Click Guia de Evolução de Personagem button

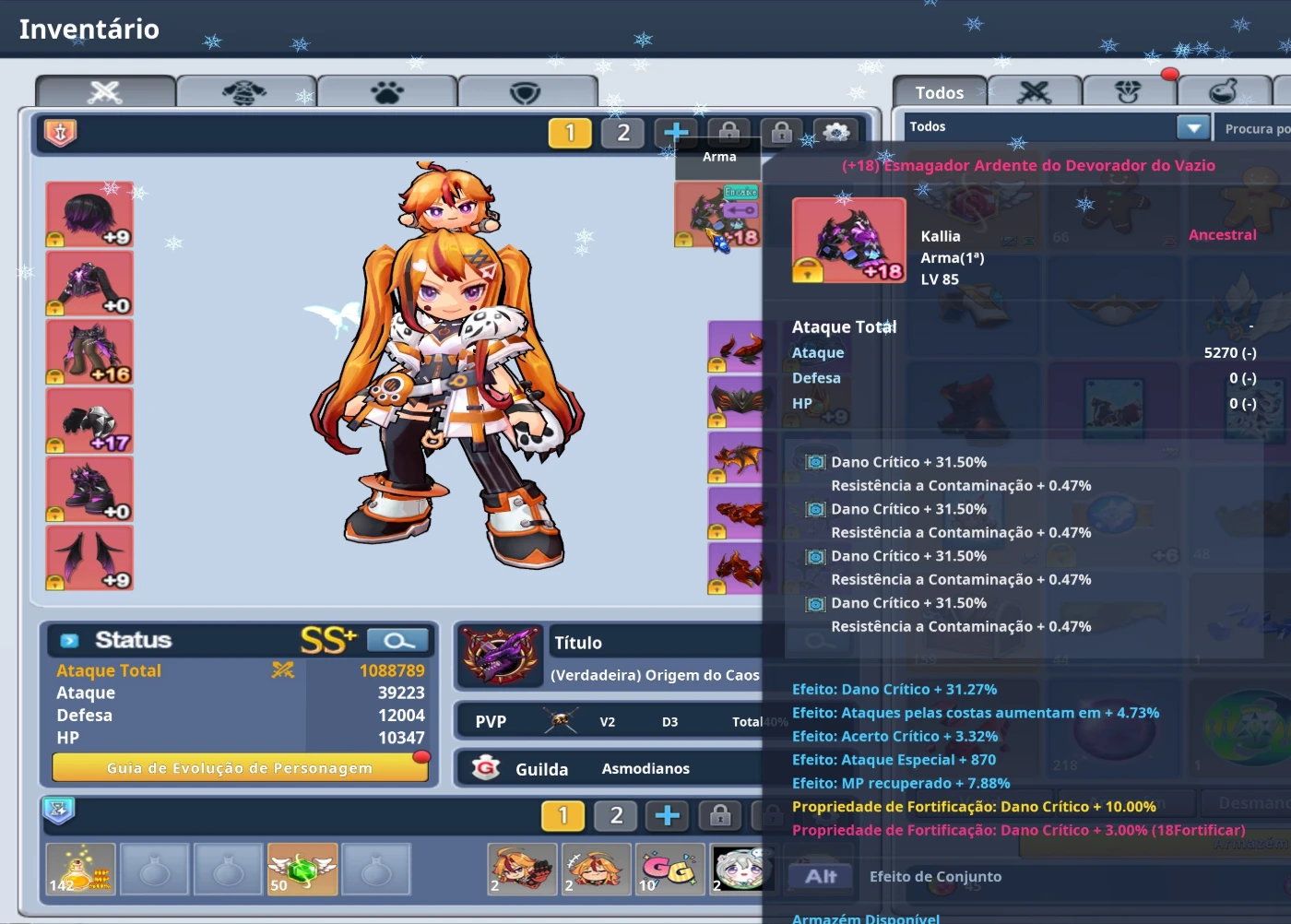point(240,768)
